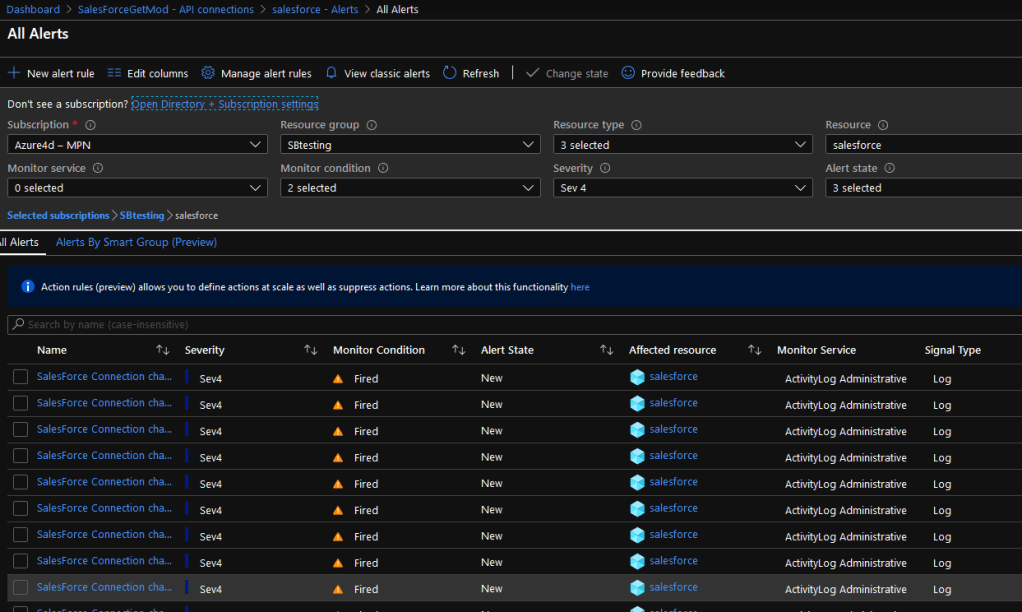The height and width of the screenshot is (612, 1022).
Task: Select the first alert row checkbox
Action: (20, 377)
